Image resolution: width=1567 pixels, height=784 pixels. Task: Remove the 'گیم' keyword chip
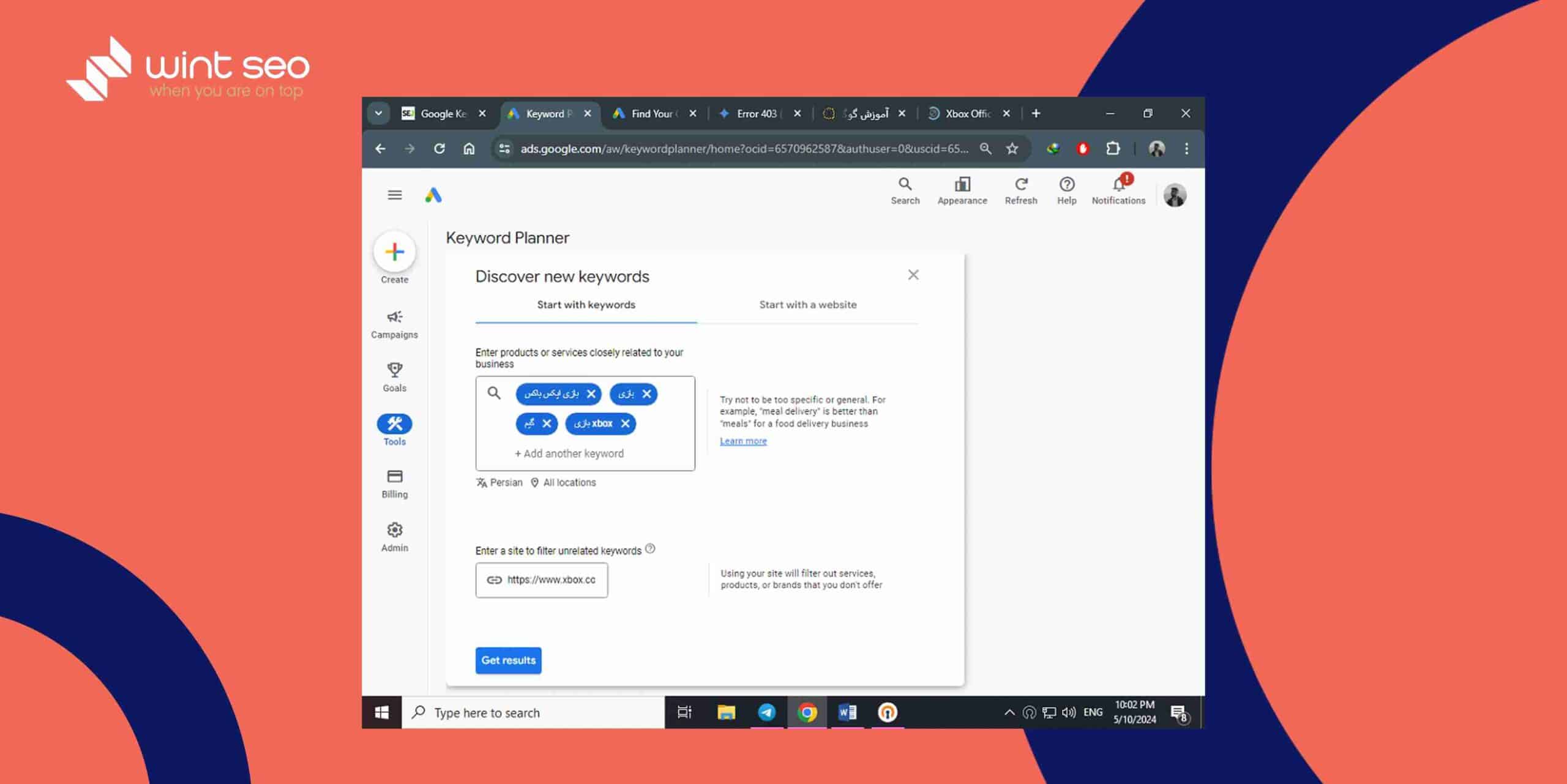click(x=547, y=424)
